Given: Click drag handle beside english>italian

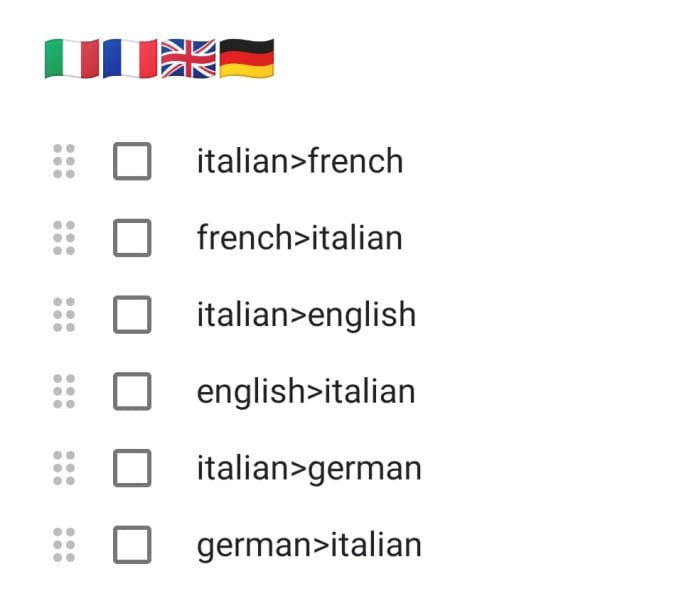Looking at the screenshot, I should 64,392.
